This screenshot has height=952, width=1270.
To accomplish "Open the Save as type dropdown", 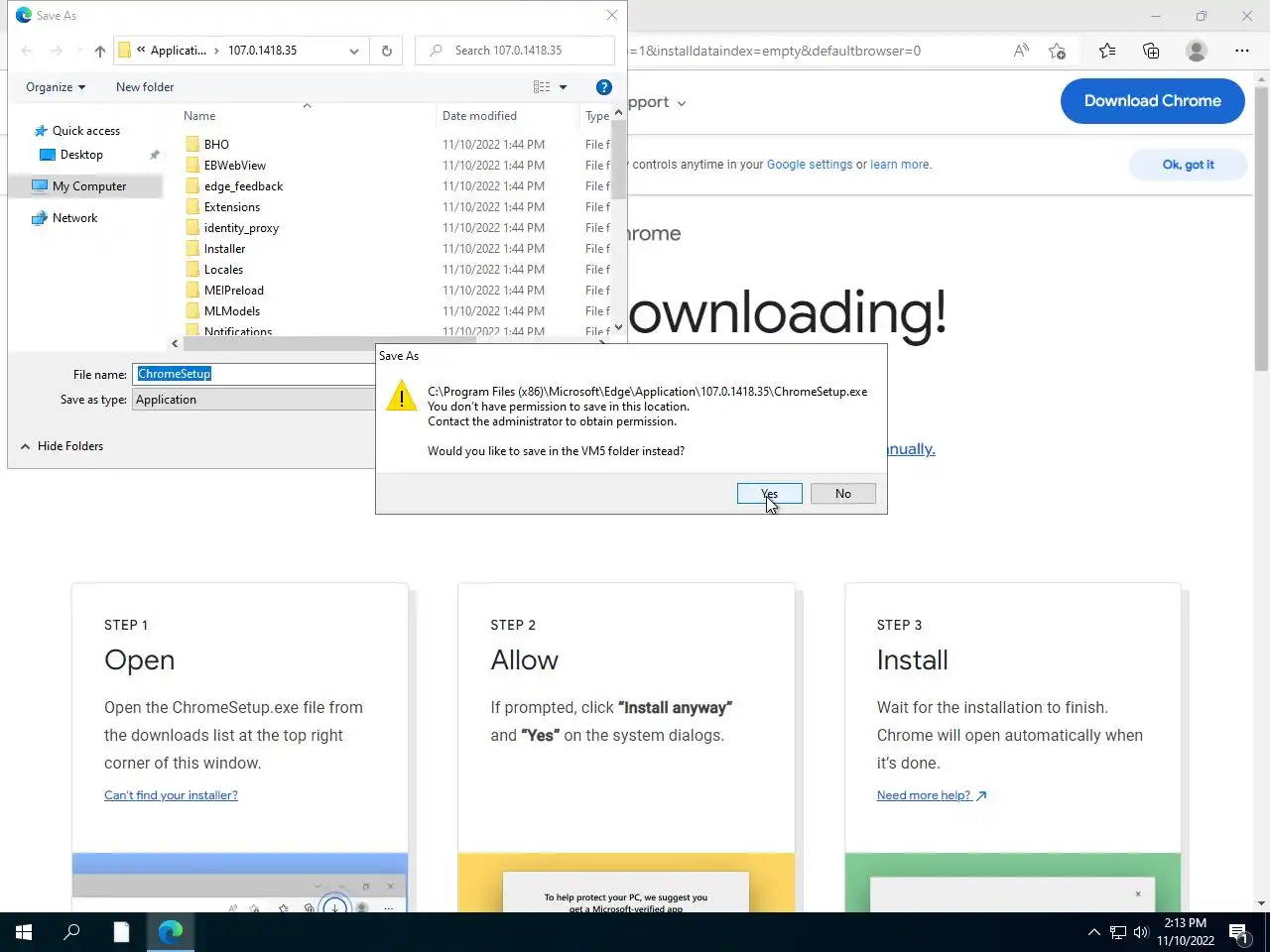I will pos(255,400).
